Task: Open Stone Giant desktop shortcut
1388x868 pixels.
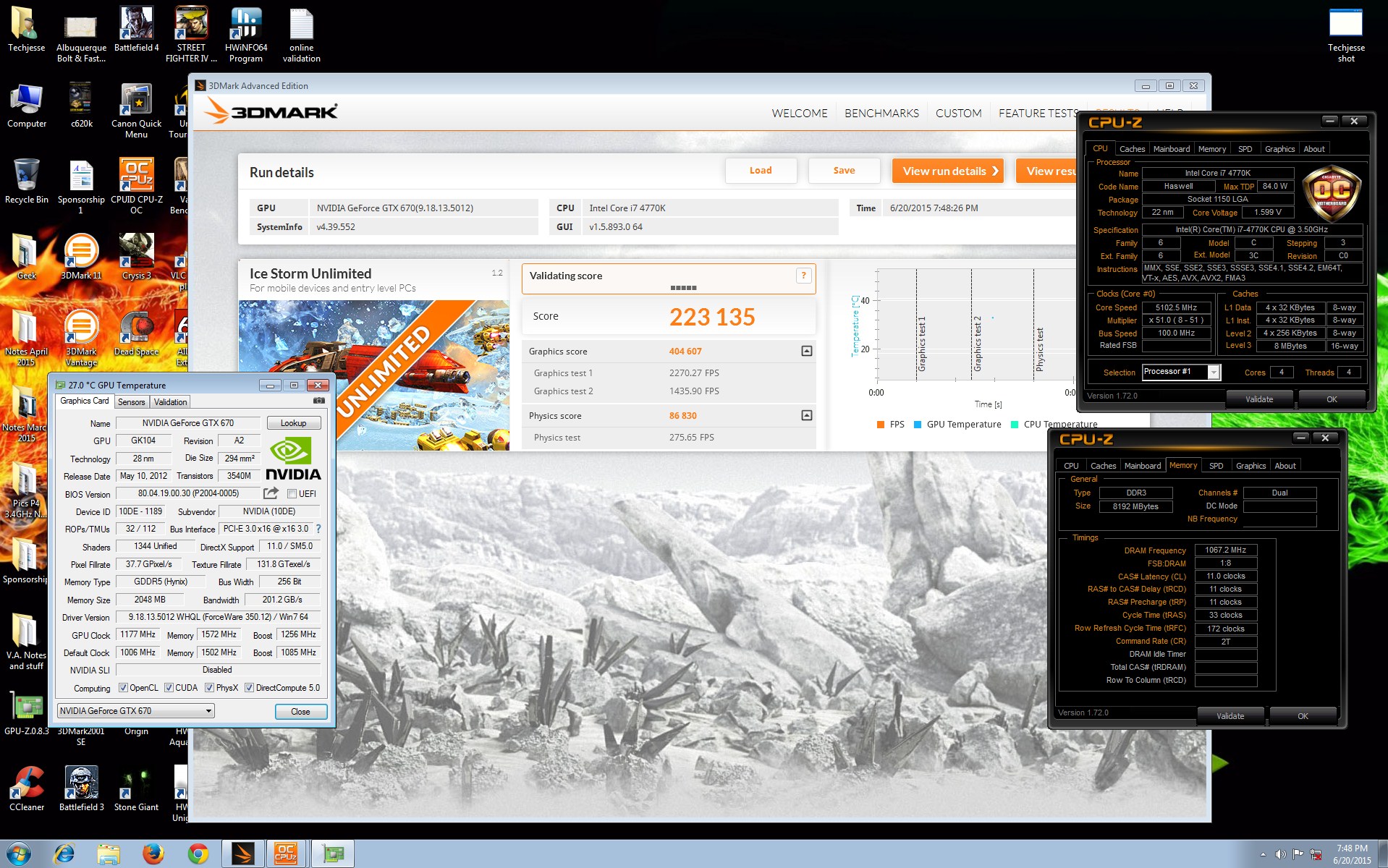Action: tap(136, 788)
